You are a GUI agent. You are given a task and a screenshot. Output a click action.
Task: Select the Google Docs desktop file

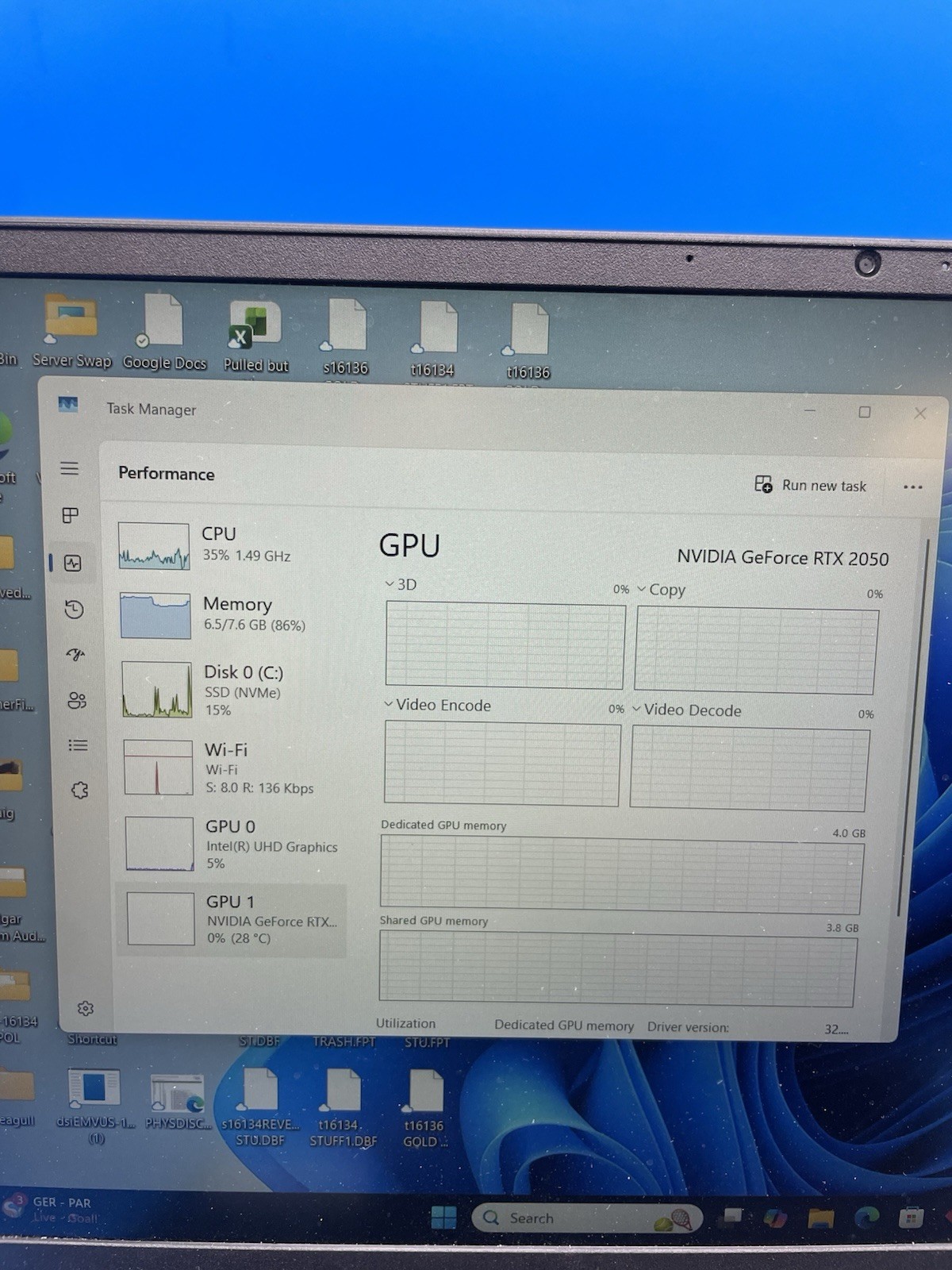(164, 332)
